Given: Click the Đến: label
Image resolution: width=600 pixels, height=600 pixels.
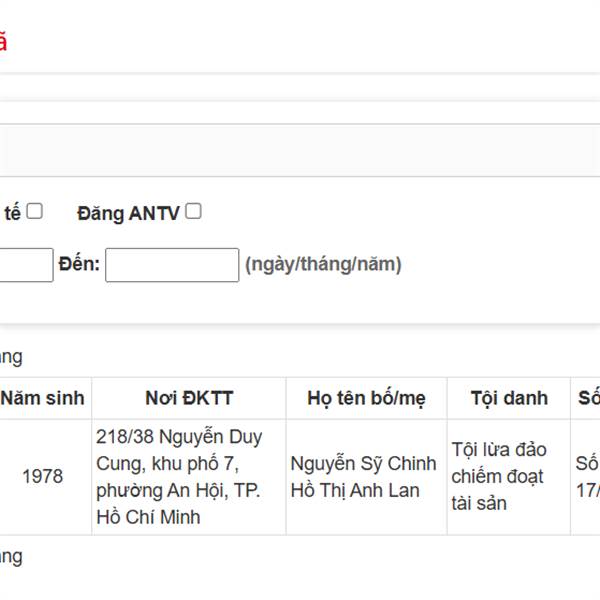Looking at the screenshot, I should point(79,264).
